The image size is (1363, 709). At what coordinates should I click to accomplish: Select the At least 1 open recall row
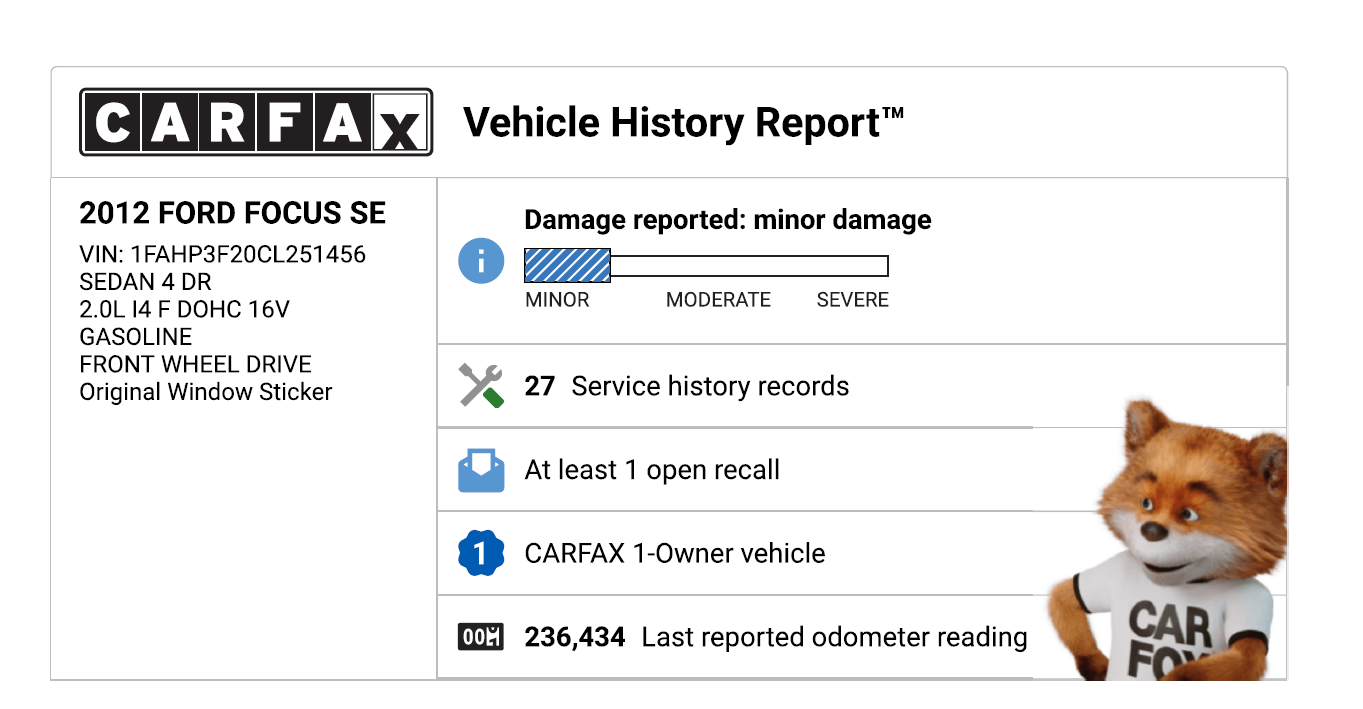point(652,470)
